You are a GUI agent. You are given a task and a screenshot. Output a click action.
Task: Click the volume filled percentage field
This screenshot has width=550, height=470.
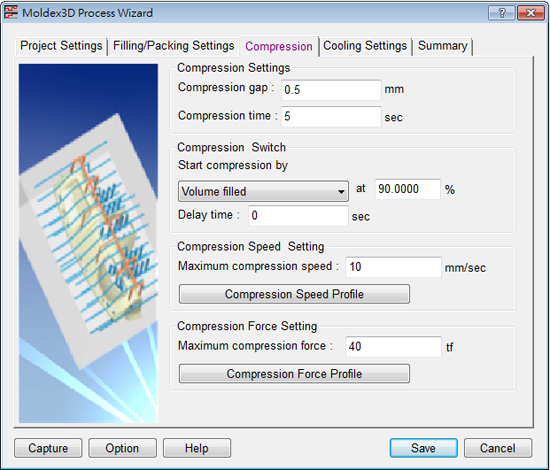pyautogui.click(x=407, y=189)
